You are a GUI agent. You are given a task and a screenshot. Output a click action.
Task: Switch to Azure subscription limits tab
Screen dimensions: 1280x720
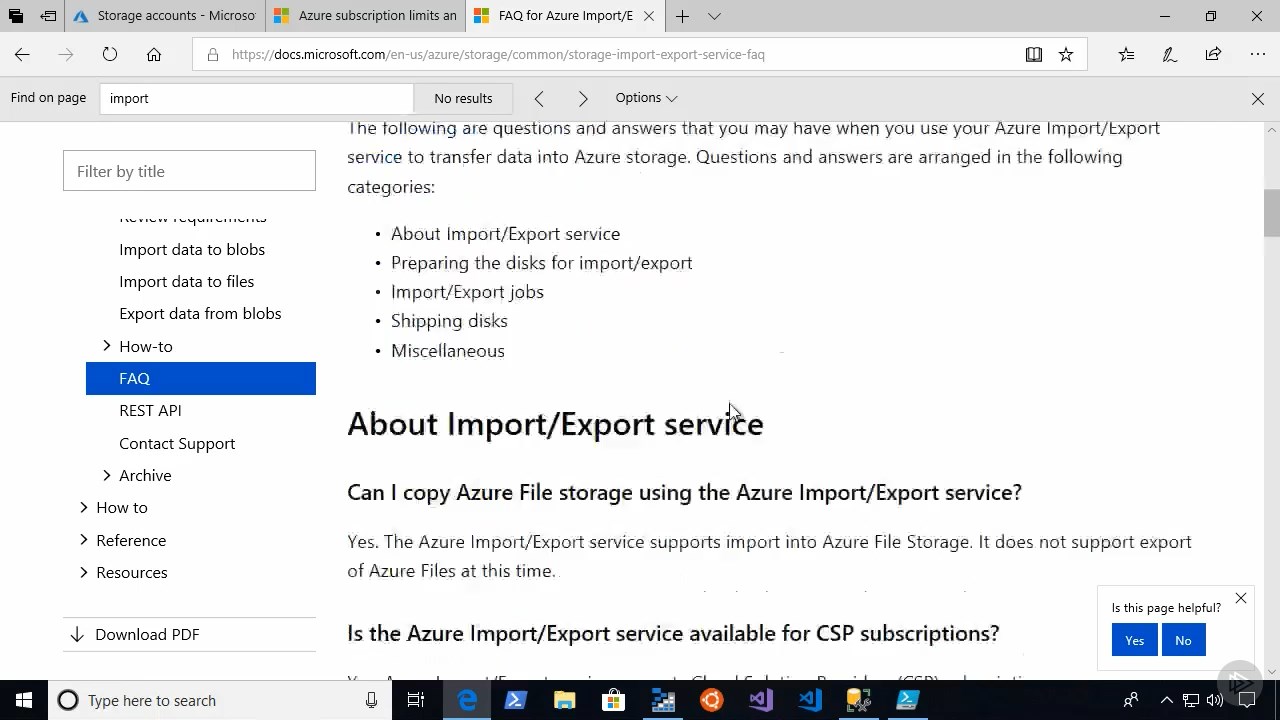point(366,16)
